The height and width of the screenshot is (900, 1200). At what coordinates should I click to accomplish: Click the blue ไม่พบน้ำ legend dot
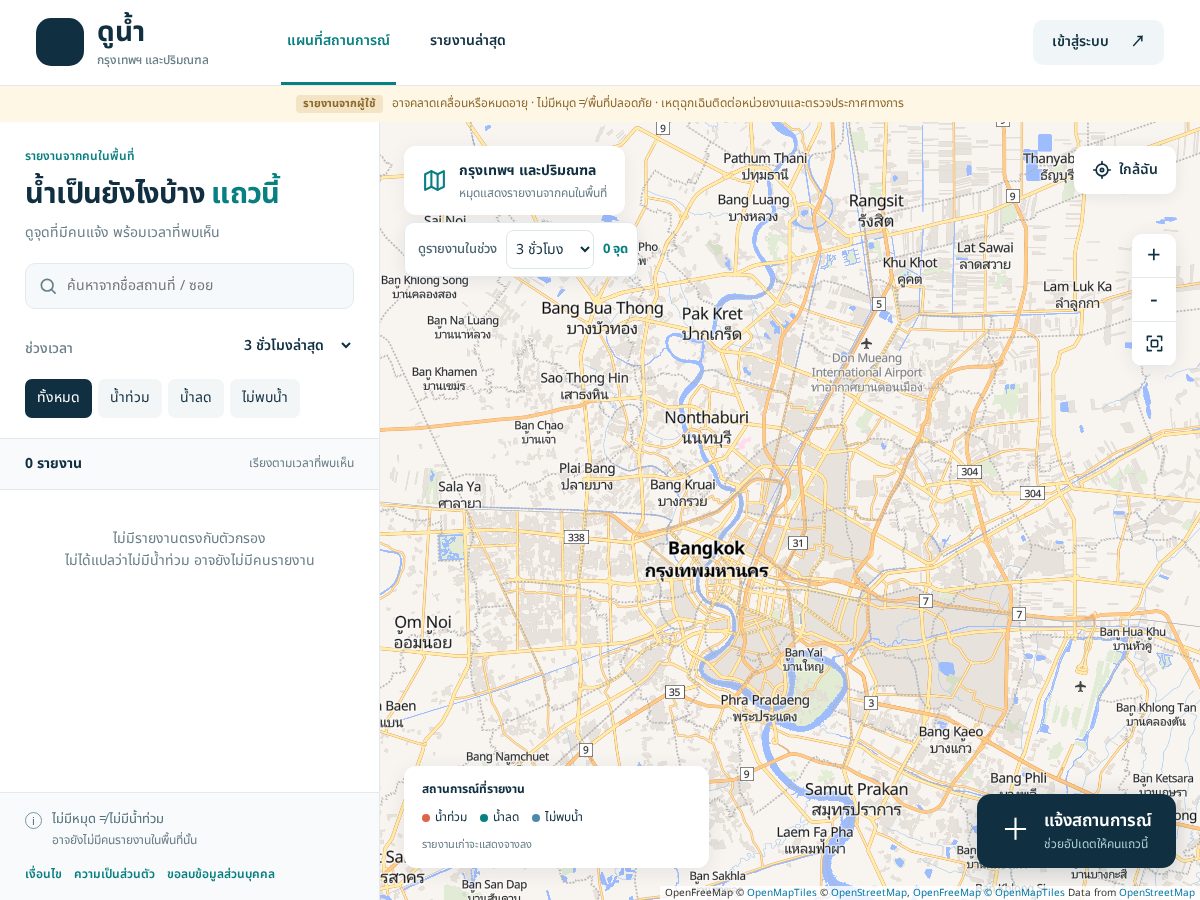[x=536, y=817]
